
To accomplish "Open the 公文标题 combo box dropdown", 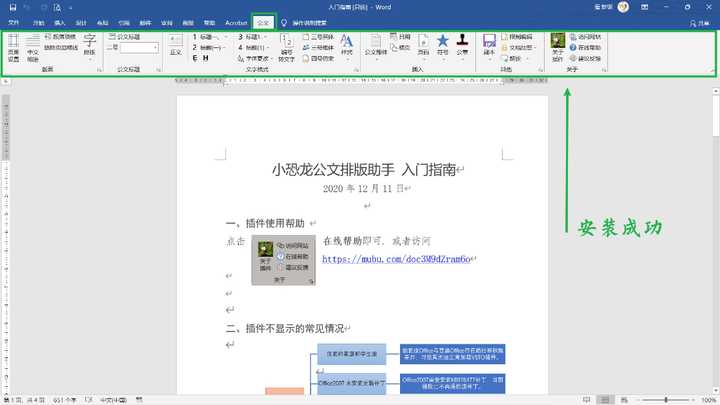I will [x=155, y=48].
